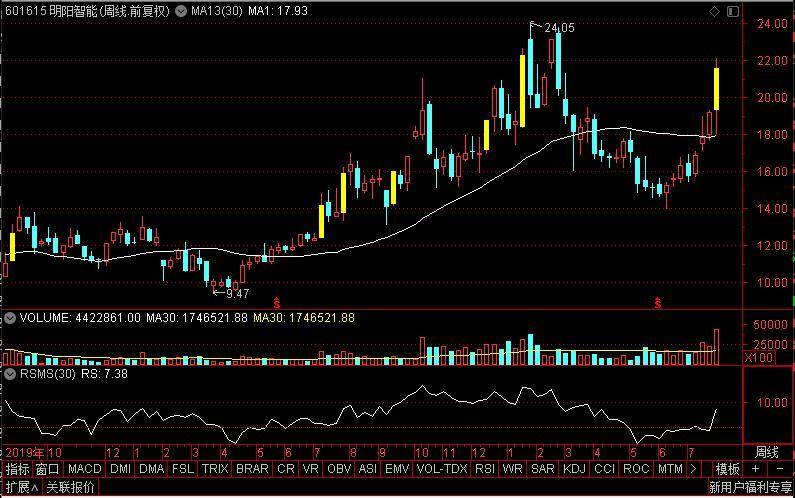Select the MACD indicator
795x498 pixels.
click(x=85, y=469)
